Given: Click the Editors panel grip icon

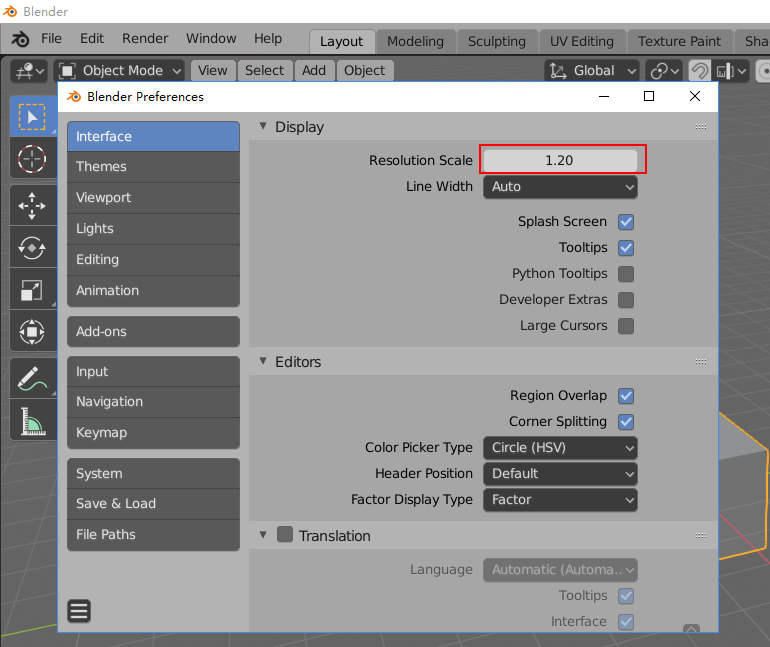Looking at the screenshot, I should tap(701, 362).
